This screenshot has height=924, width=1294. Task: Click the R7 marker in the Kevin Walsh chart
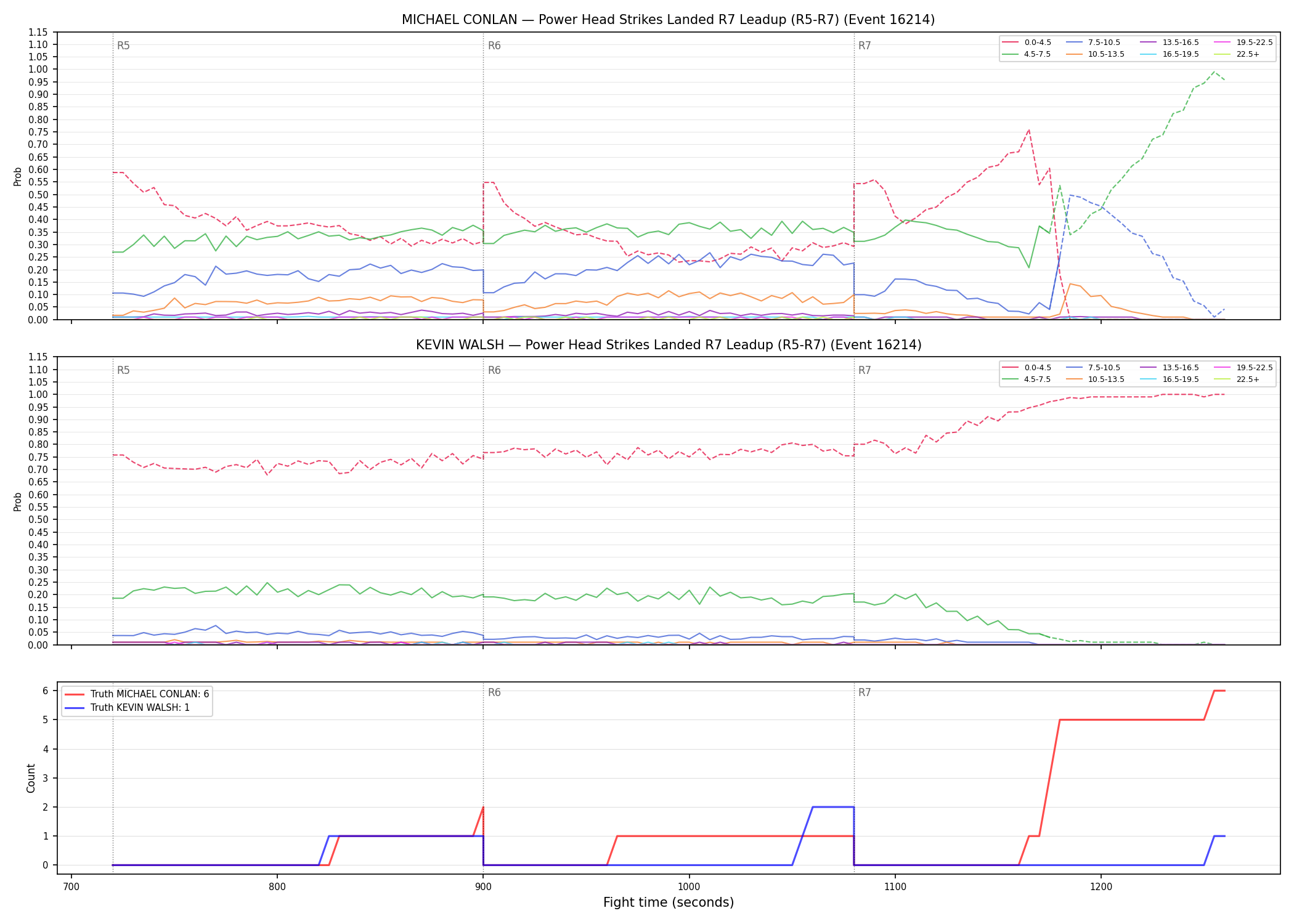(x=865, y=370)
